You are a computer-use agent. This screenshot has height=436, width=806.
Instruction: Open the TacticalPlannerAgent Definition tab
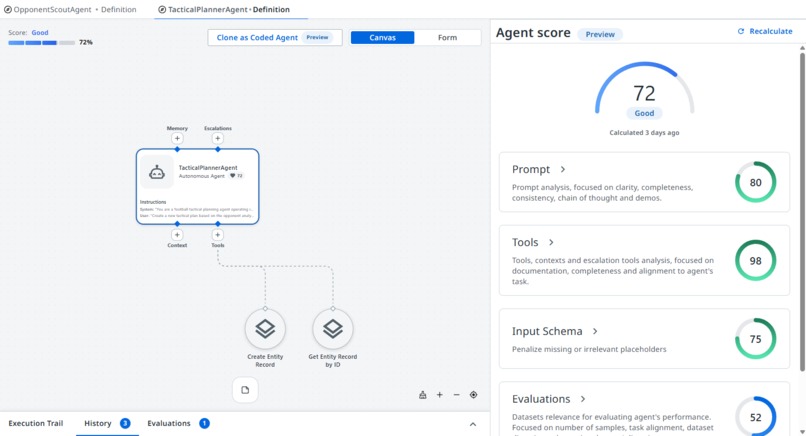click(x=224, y=9)
